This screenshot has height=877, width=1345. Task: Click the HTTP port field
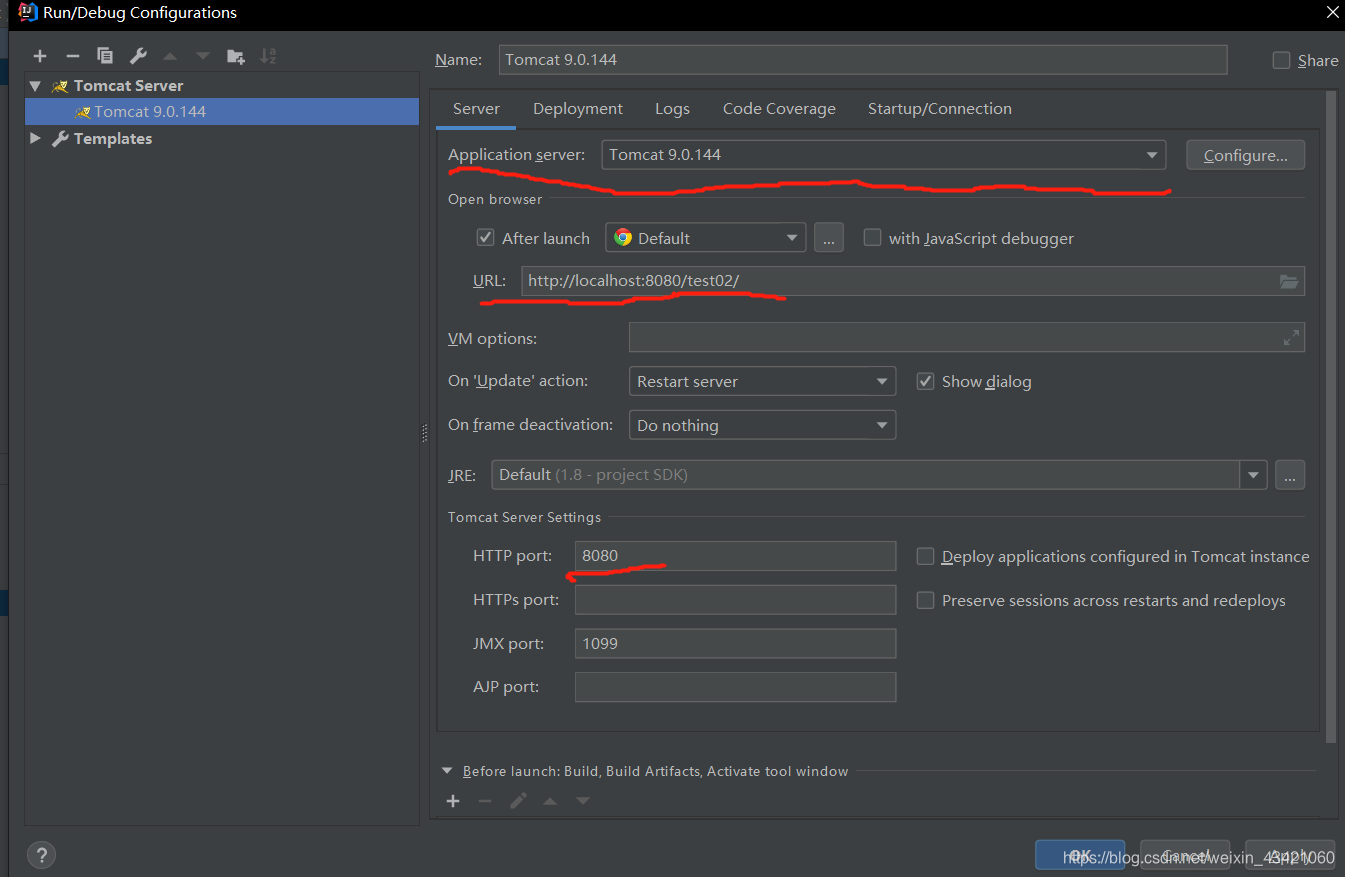[x=735, y=556]
